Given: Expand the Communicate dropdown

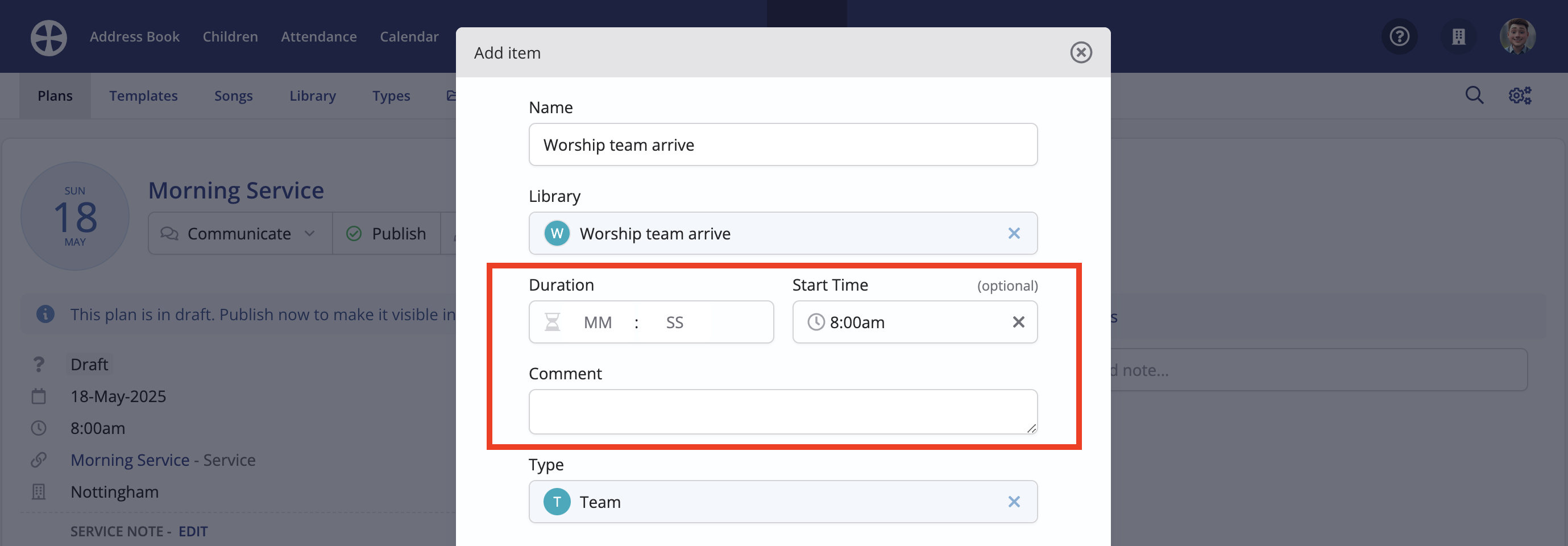Looking at the screenshot, I should [240, 234].
